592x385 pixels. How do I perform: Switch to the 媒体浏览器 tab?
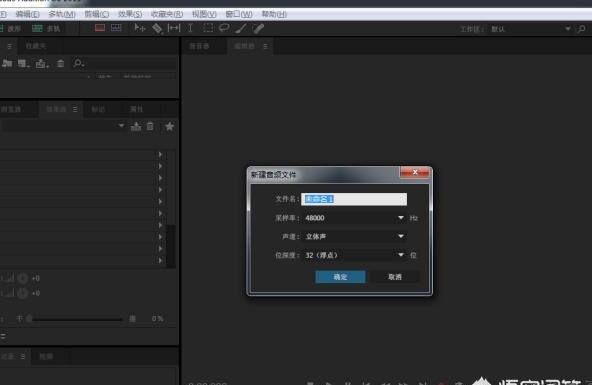pos(11,109)
